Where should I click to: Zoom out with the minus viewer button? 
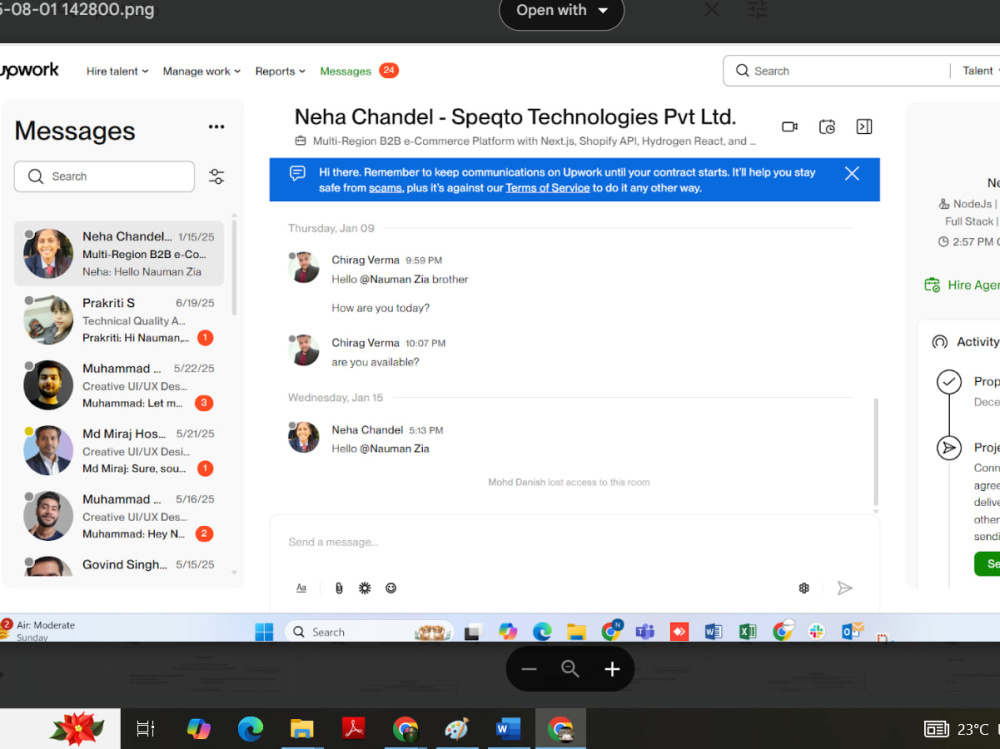[x=529, y=669]
